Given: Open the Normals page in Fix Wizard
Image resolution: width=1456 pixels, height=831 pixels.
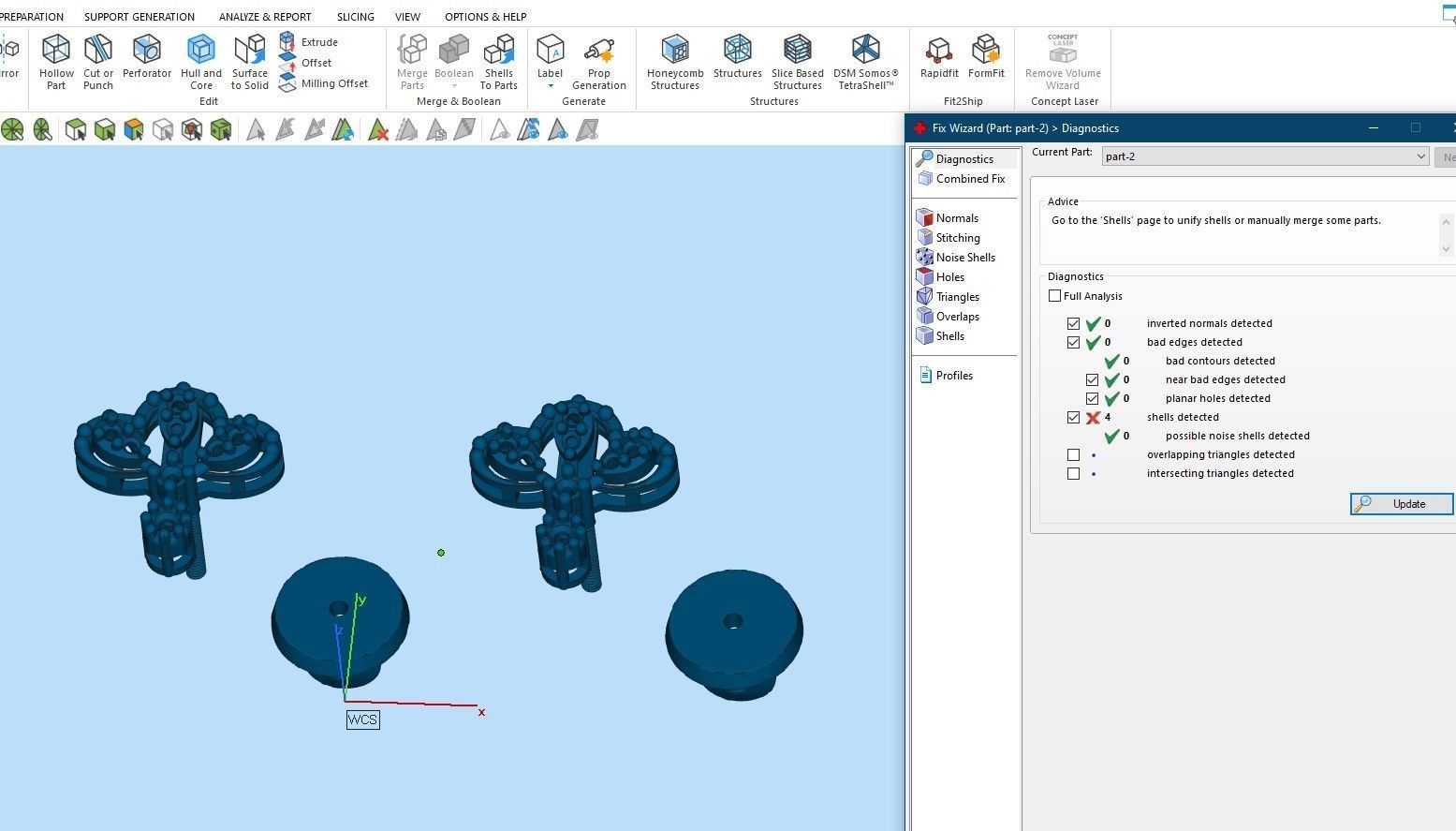Looking at the screenshot, I should click(x=957, y=218).
